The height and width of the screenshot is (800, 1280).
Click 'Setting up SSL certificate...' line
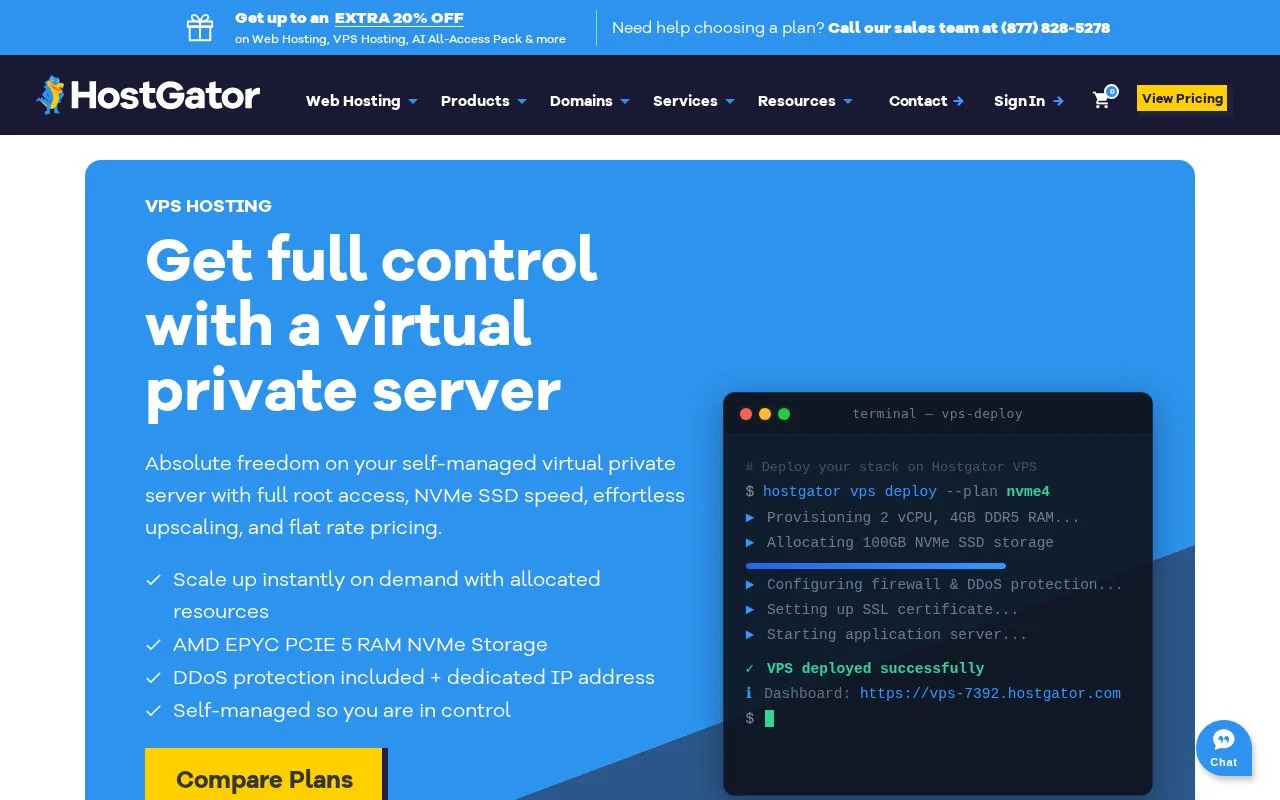pos(892,610)
